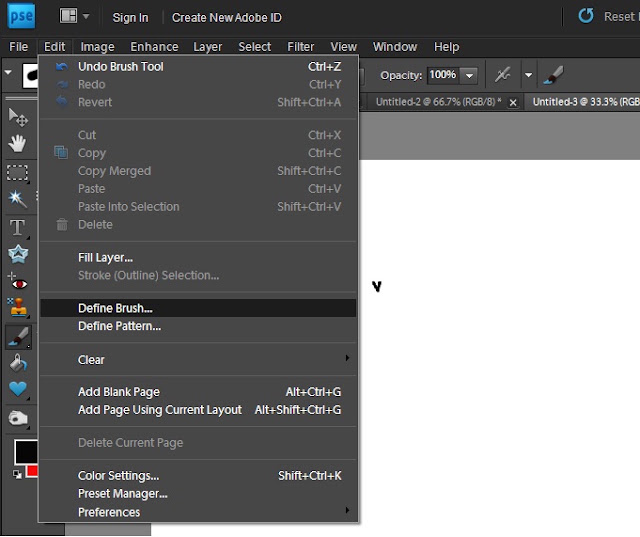Open the Opacity slider dropdown
Viewport: 640px width, 537px height.
point(470,75)
